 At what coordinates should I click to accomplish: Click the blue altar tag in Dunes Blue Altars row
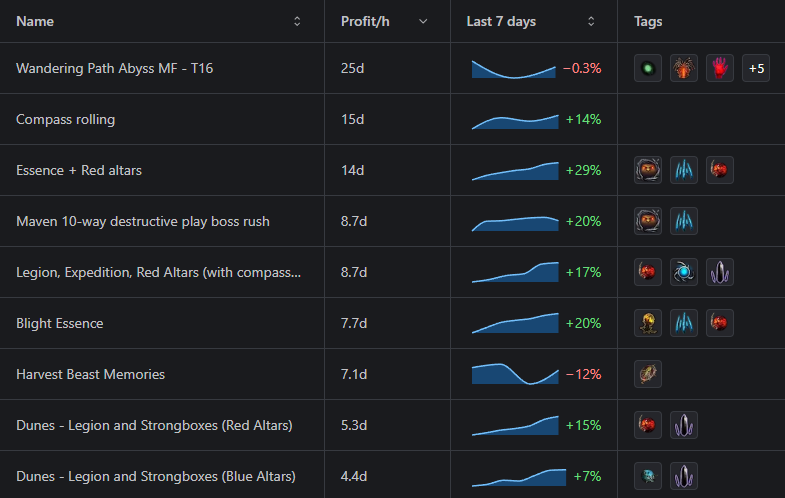point(648,476)
